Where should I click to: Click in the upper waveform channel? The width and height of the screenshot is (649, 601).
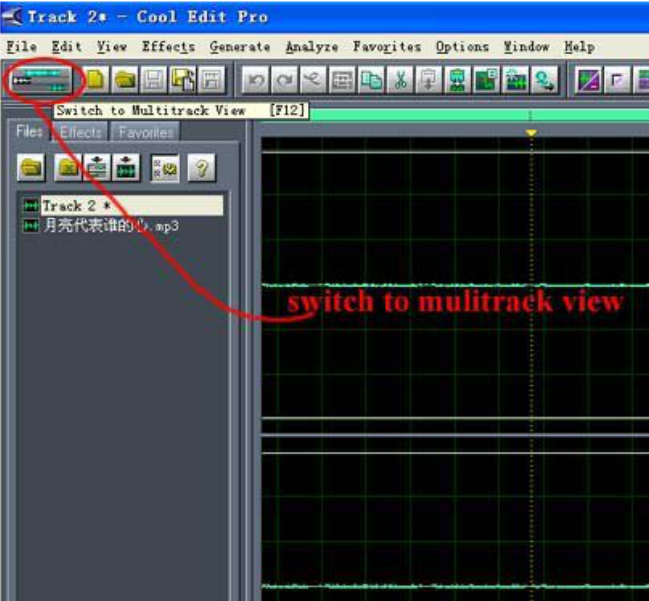455,285
